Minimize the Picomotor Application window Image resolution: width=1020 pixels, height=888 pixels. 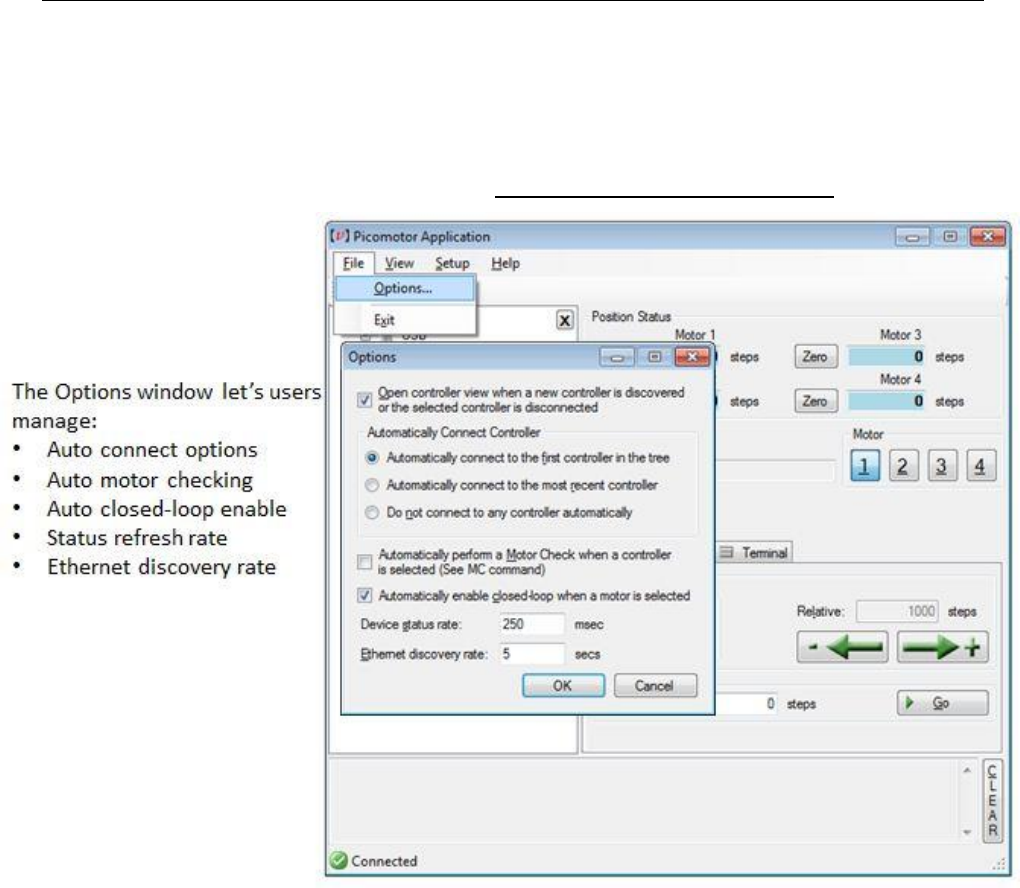point(912,237)
